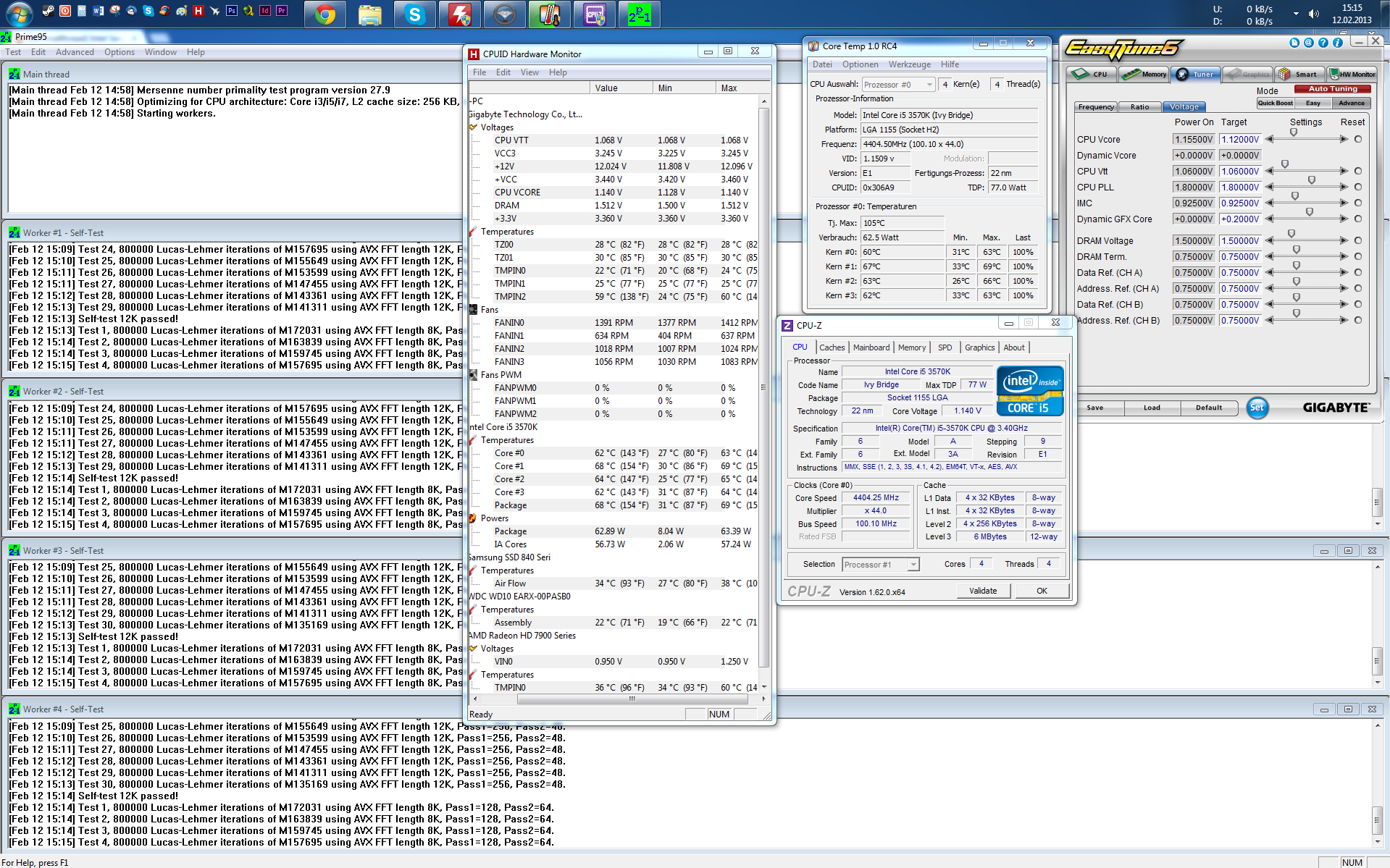
Task: Click the volume speaker icon in system tray
Action: tap(1314, 14)
